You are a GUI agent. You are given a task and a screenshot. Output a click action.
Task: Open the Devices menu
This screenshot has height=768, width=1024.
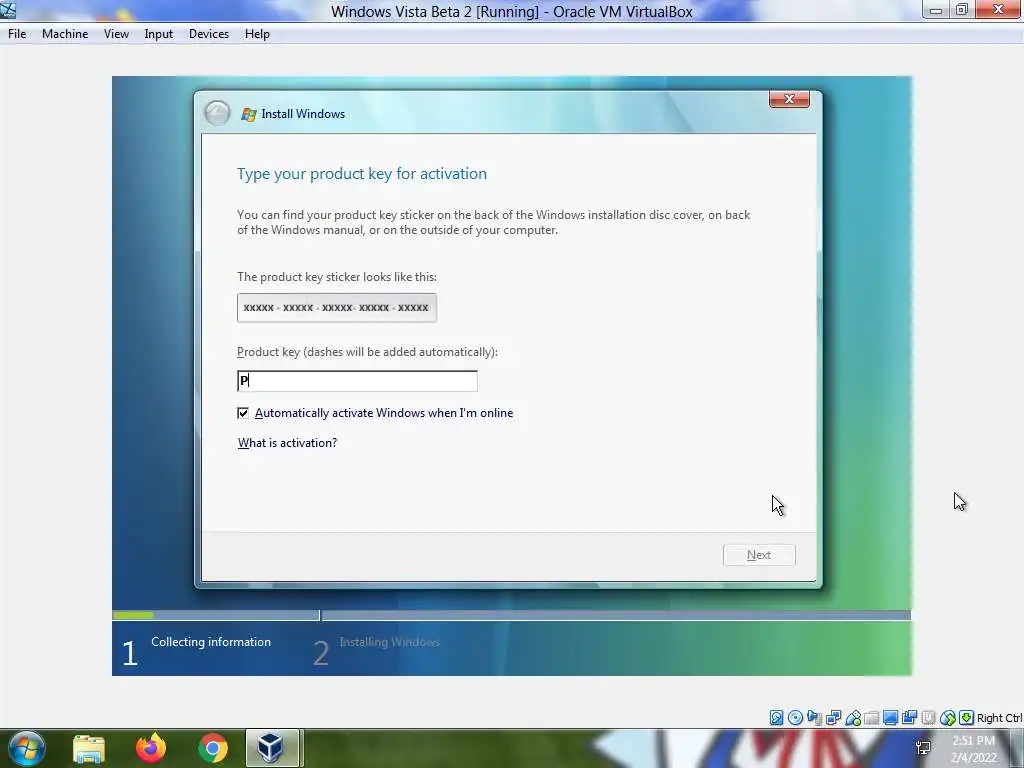(209, 34)
